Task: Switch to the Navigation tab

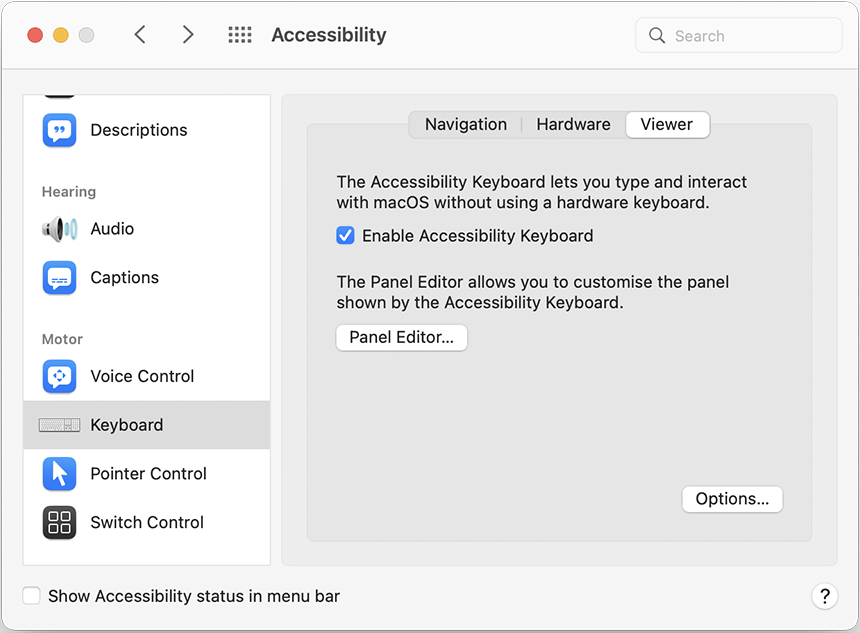Action: pyautogui.click(x=464, y=124)
